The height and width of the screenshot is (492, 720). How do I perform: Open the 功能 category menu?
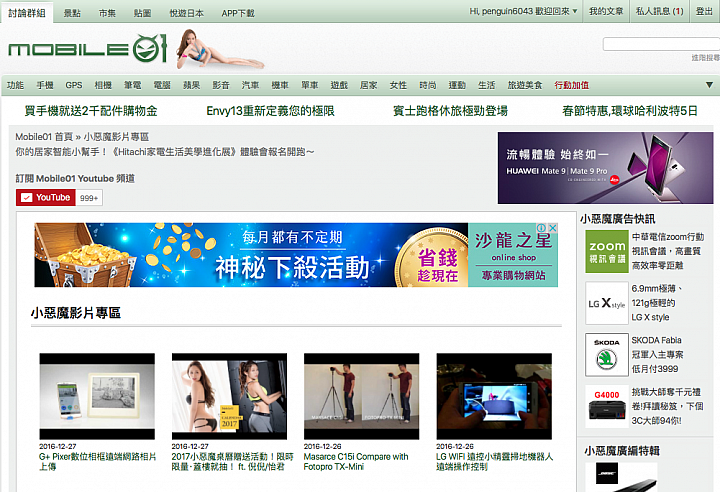[x=15, y=85]
